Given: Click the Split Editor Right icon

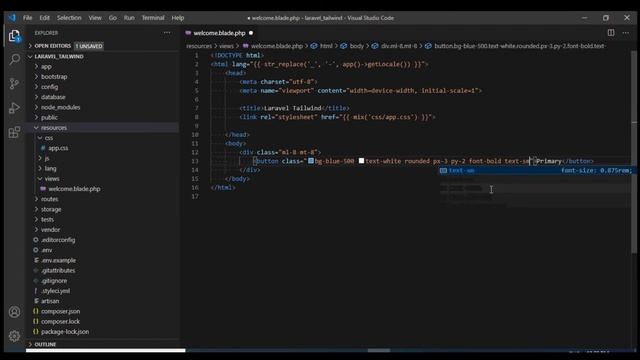Looking at the screenshot, I should (611, 33).
